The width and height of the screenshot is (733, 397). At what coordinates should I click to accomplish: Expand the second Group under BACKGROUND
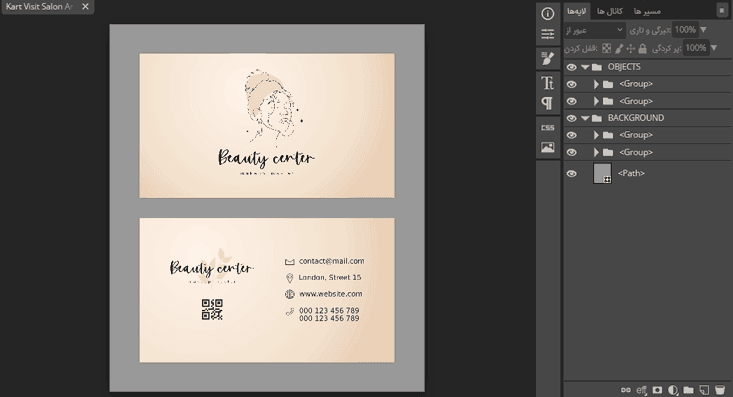coord(596,152)
